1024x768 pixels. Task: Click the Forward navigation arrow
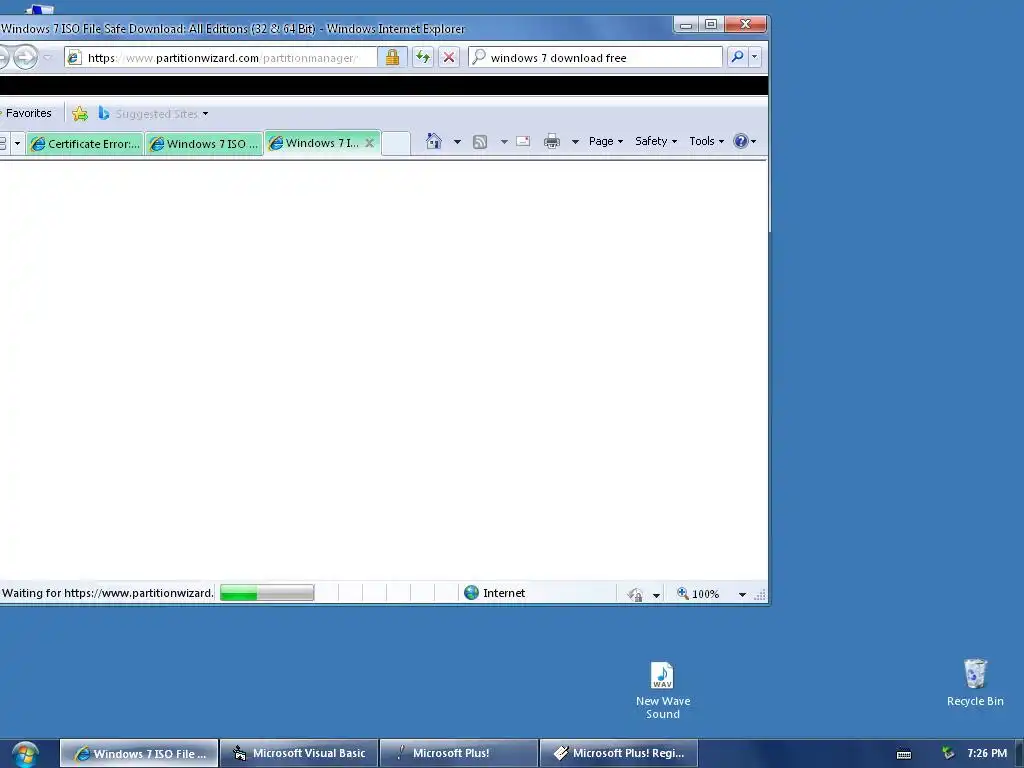click(x=25, y=57)
